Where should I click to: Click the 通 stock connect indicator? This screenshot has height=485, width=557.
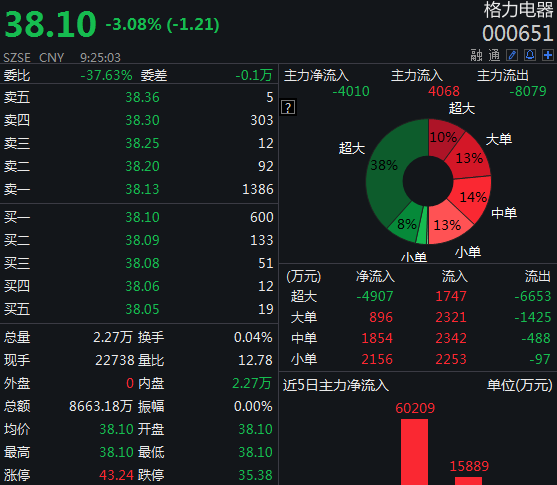[x=494, y=55]
